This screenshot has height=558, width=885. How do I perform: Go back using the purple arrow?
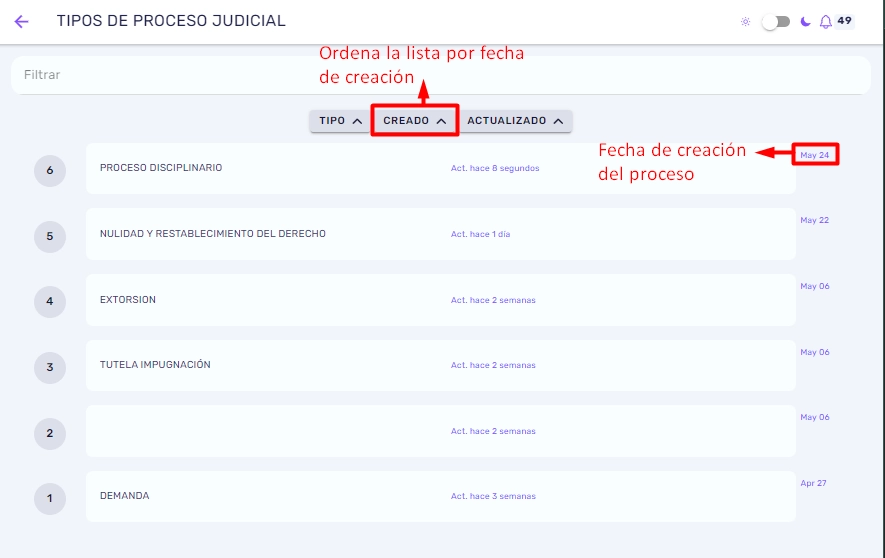click(21, 21)
